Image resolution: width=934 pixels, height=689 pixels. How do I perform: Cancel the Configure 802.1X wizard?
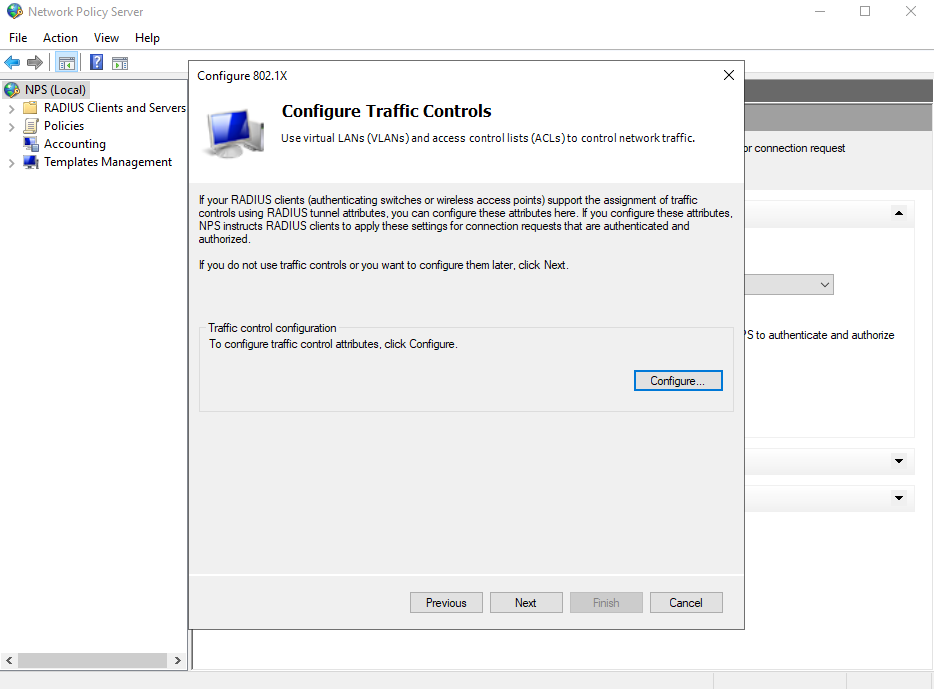pos(686,603)
